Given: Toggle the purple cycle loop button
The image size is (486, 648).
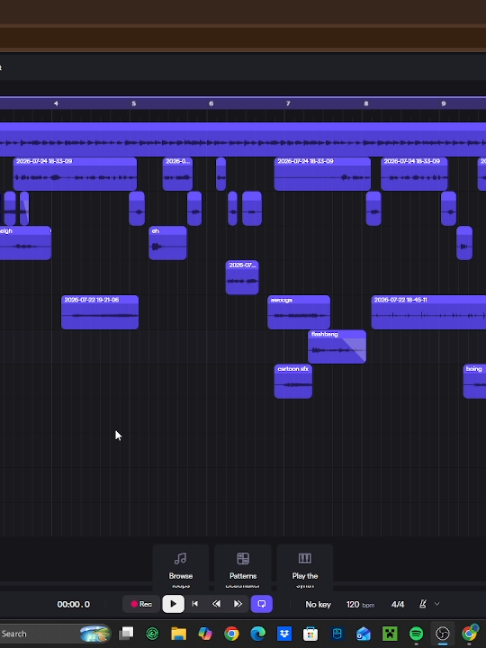Looking at the screenshot, I should (262, 604).
